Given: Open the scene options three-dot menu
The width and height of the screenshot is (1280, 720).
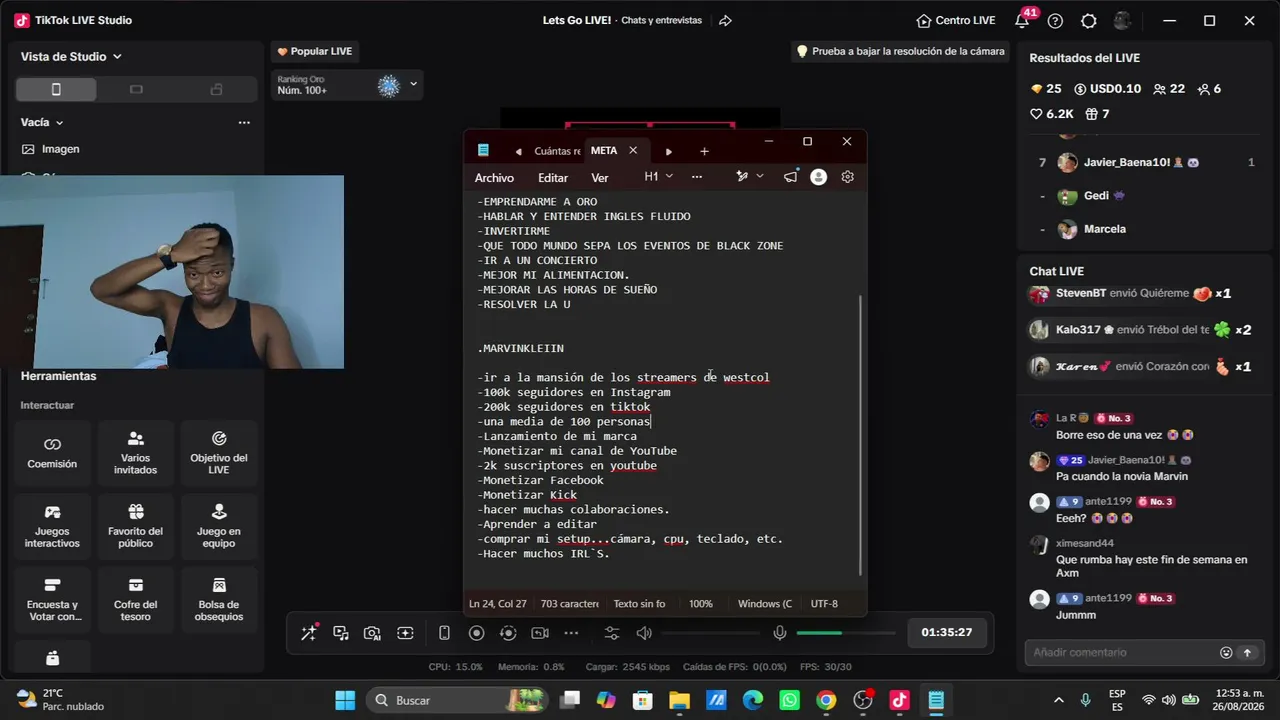Looking at the screenshot, I should pos(244,122).
